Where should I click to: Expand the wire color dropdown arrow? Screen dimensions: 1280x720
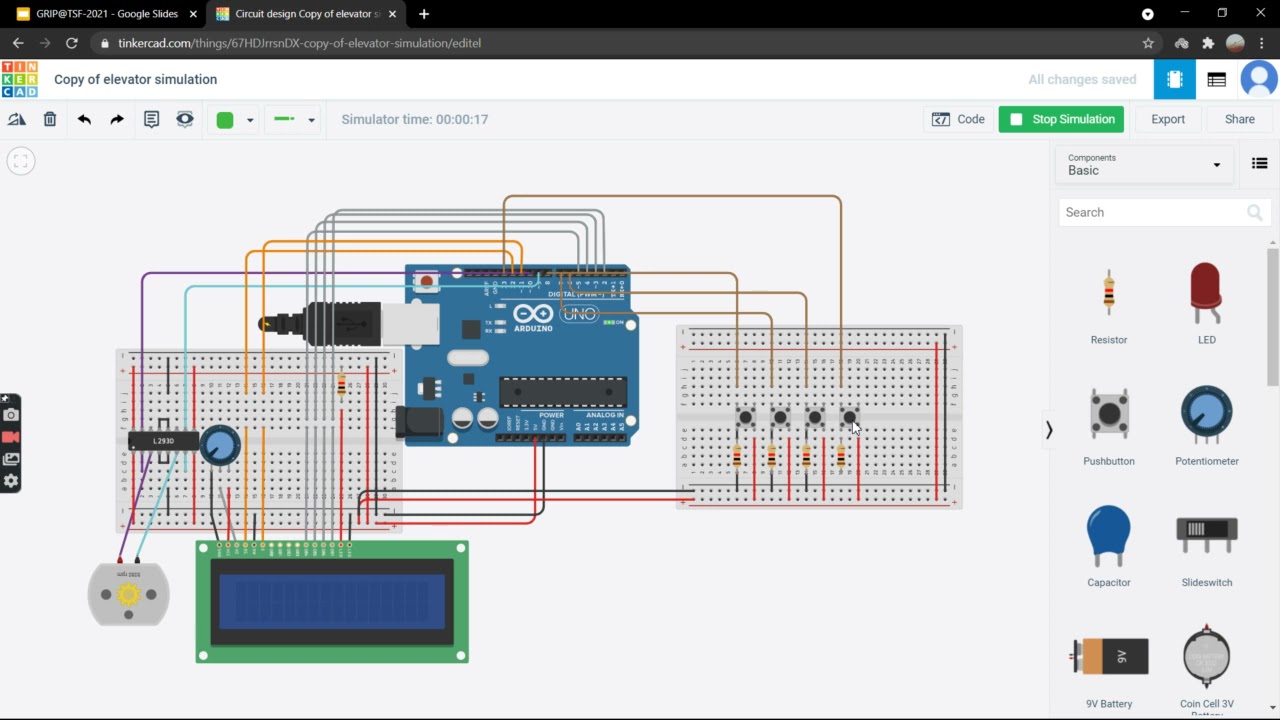[250, 120]
